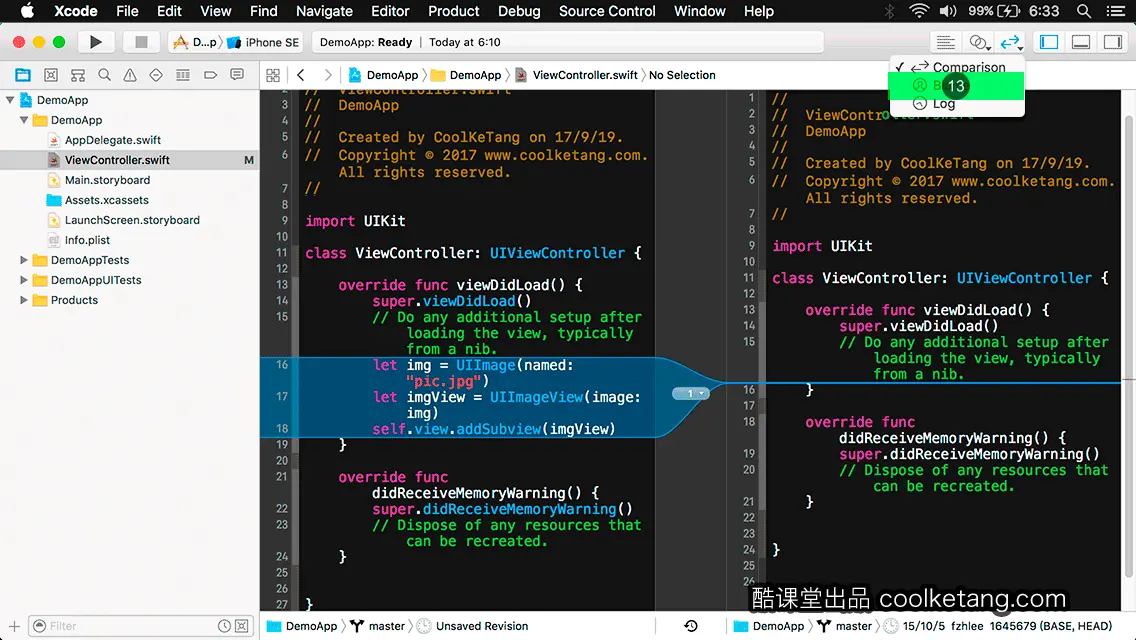Choose iPhone SE run destination
The width and height of the screenshot is (1136, 640).
coord(263,42)
